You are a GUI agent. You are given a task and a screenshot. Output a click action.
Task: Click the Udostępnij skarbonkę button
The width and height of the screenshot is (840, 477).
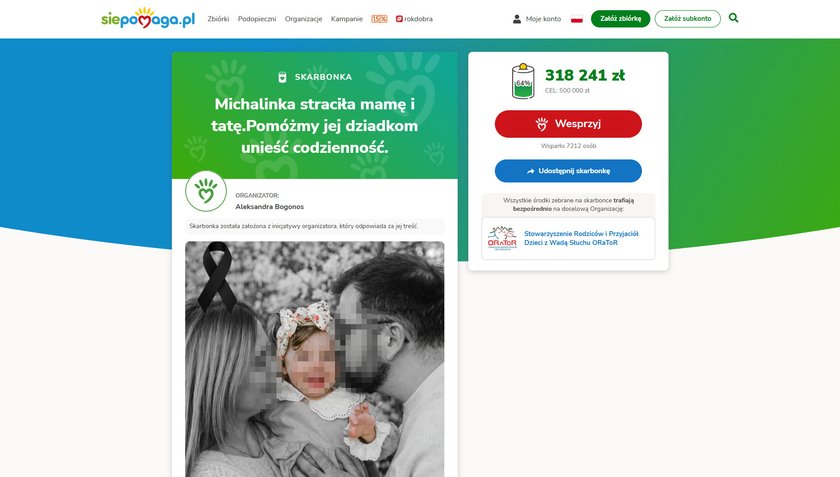tap(568, 171)
